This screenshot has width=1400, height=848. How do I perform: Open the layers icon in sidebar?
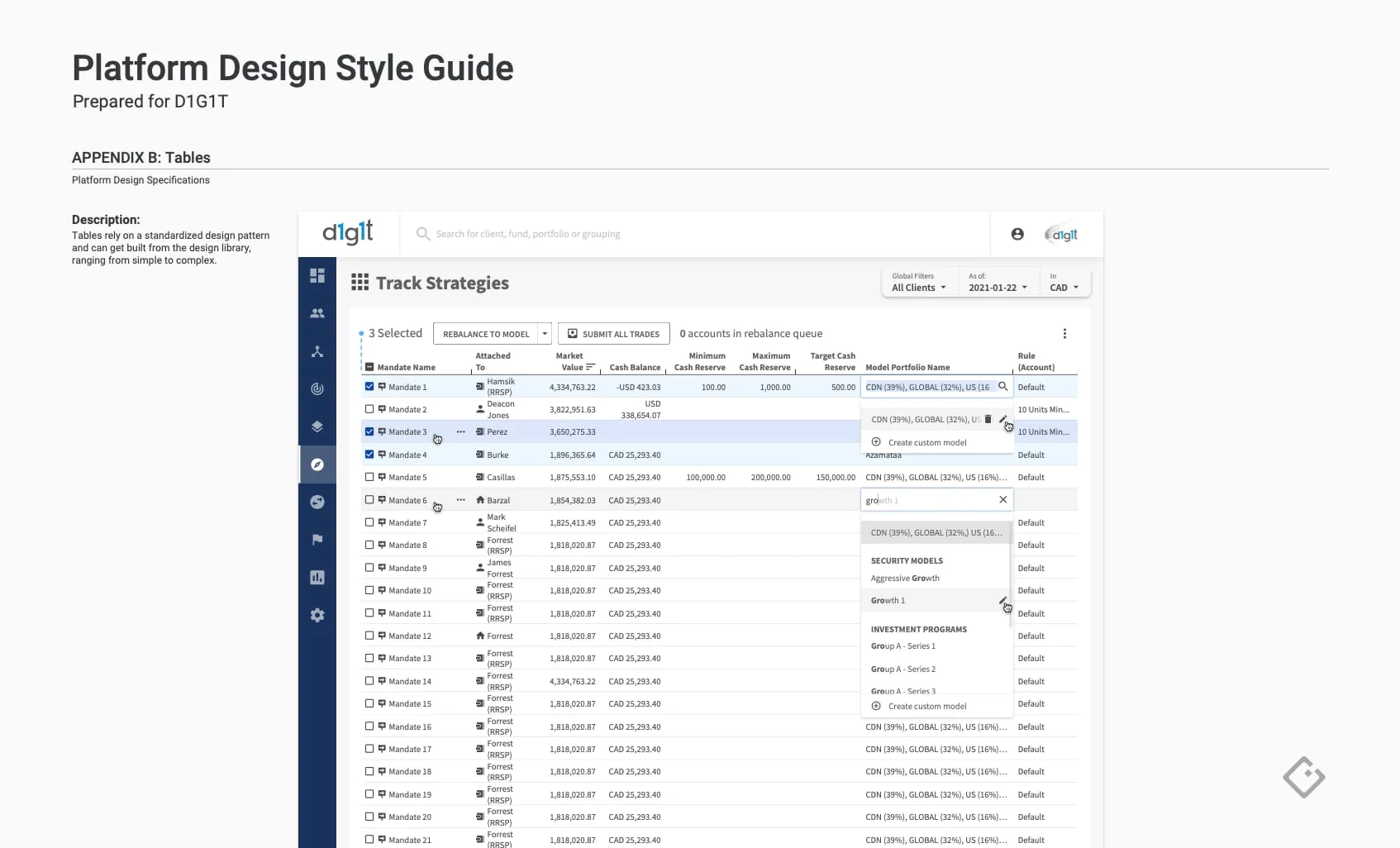[317, 426]
